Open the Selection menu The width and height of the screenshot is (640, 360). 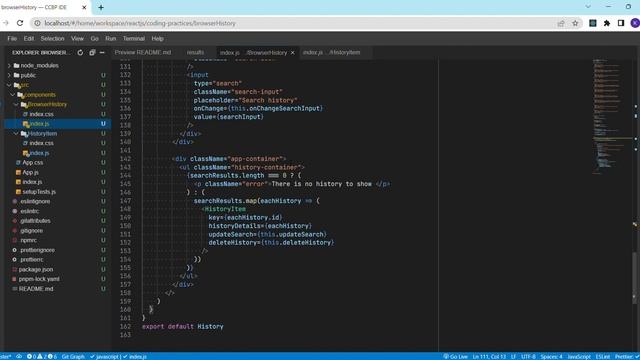point(52,38)
